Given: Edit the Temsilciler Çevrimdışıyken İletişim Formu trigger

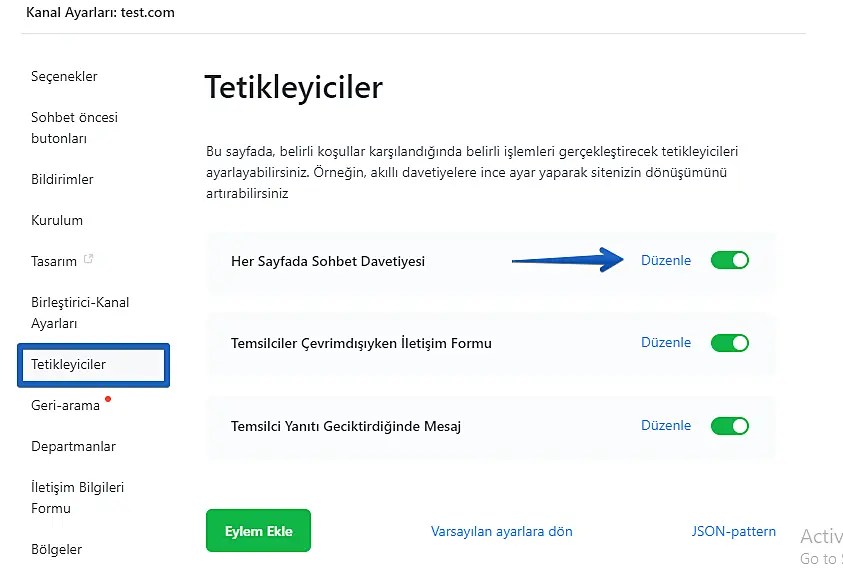Looking at the screenshot, I should (x=665, y=343).
